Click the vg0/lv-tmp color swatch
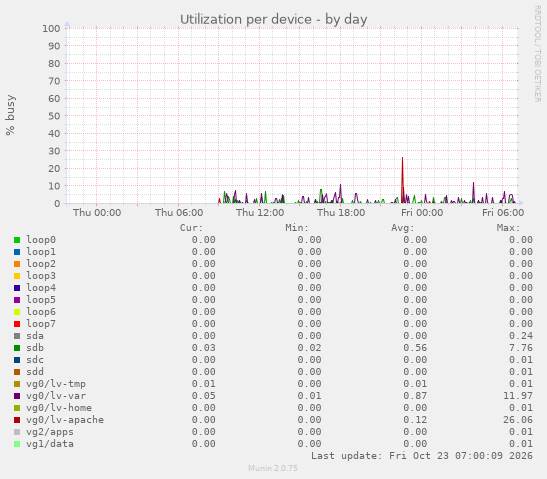547x479 pixels. 17,384
